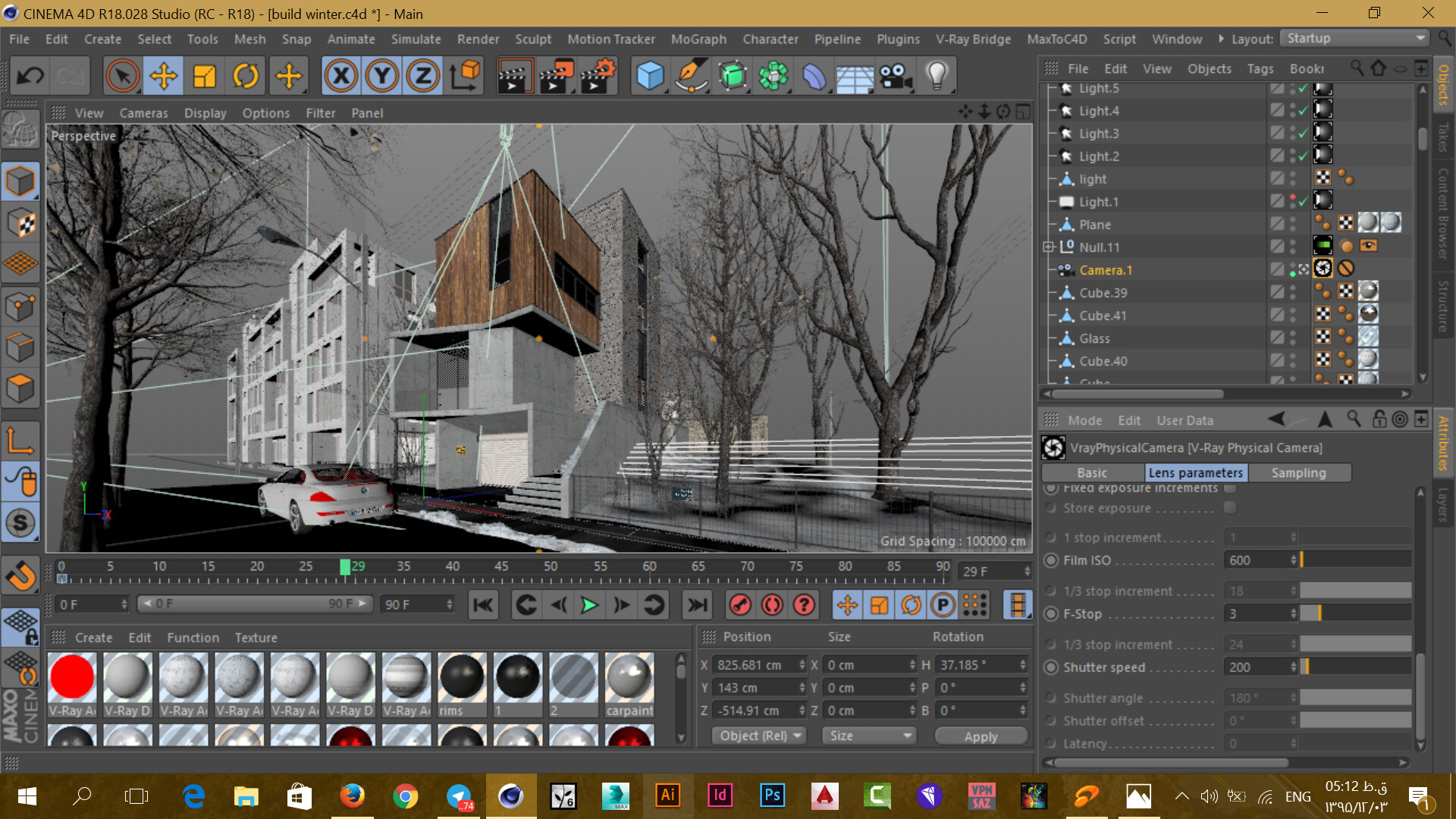Select the red V-Ray material thumbnail
This screenshot has height=819, width=1456.
[72, 676]
